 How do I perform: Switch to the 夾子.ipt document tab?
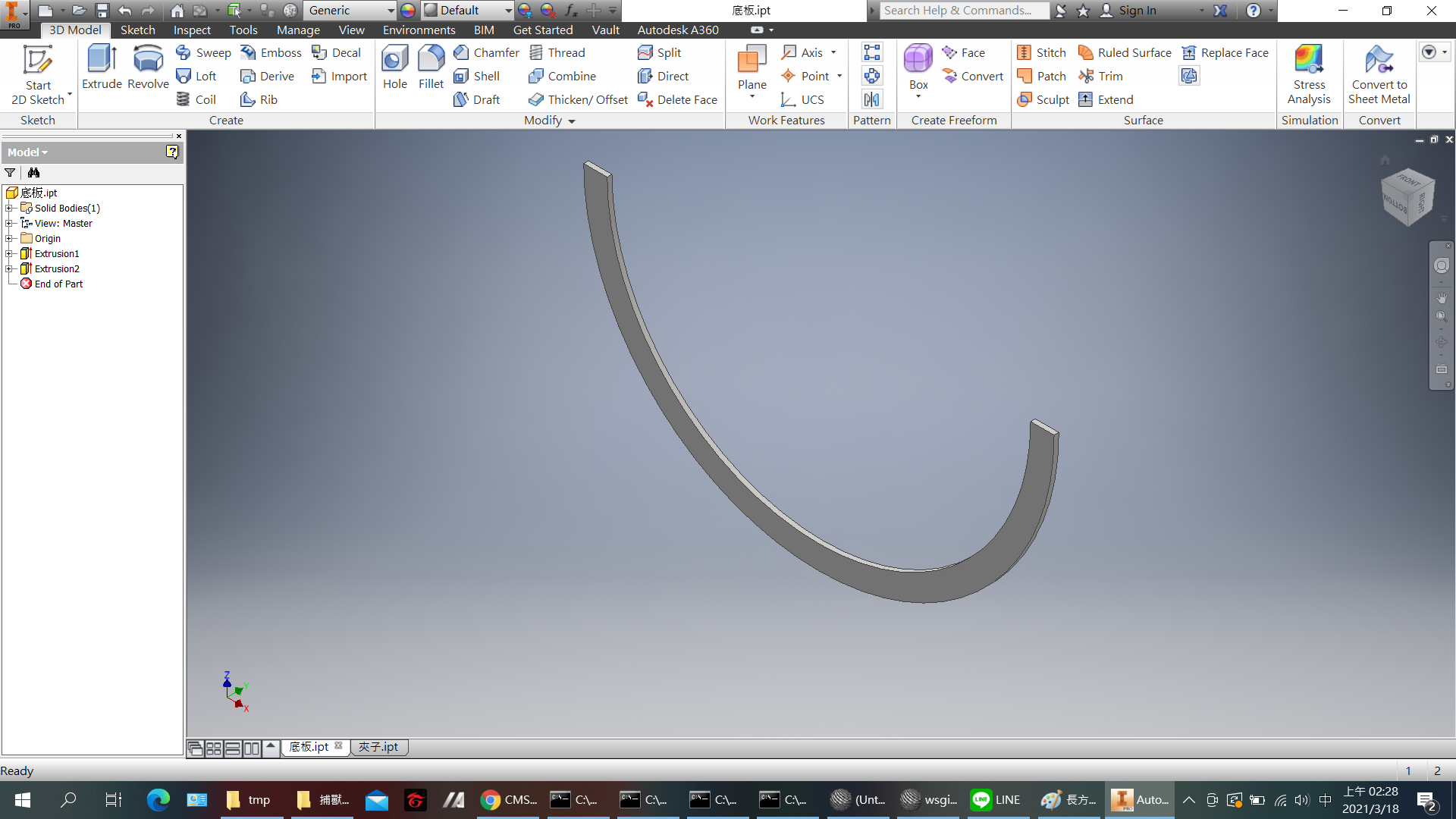(x=378, y=747)
